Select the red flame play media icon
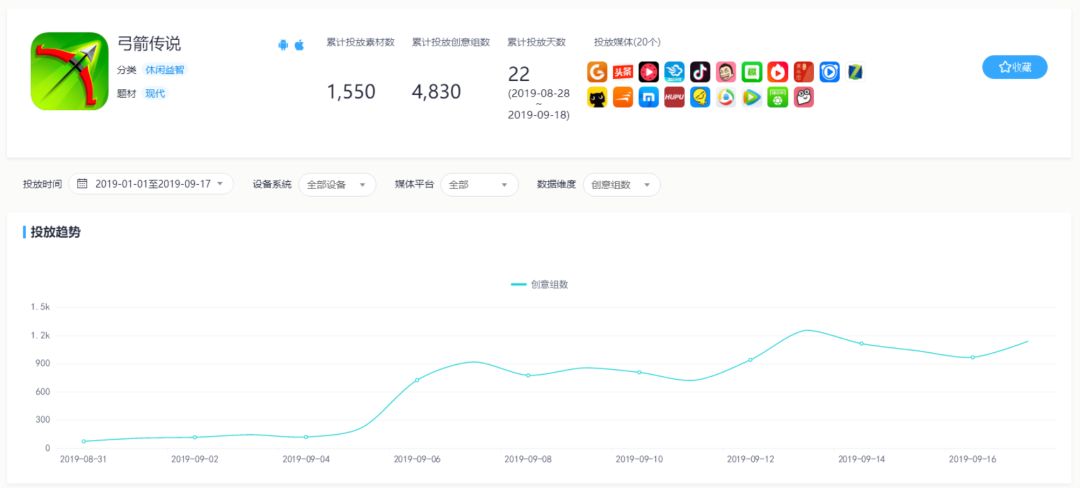This screenshot has width=1080, height=488. pyautogui.click(x=778, y=72)
